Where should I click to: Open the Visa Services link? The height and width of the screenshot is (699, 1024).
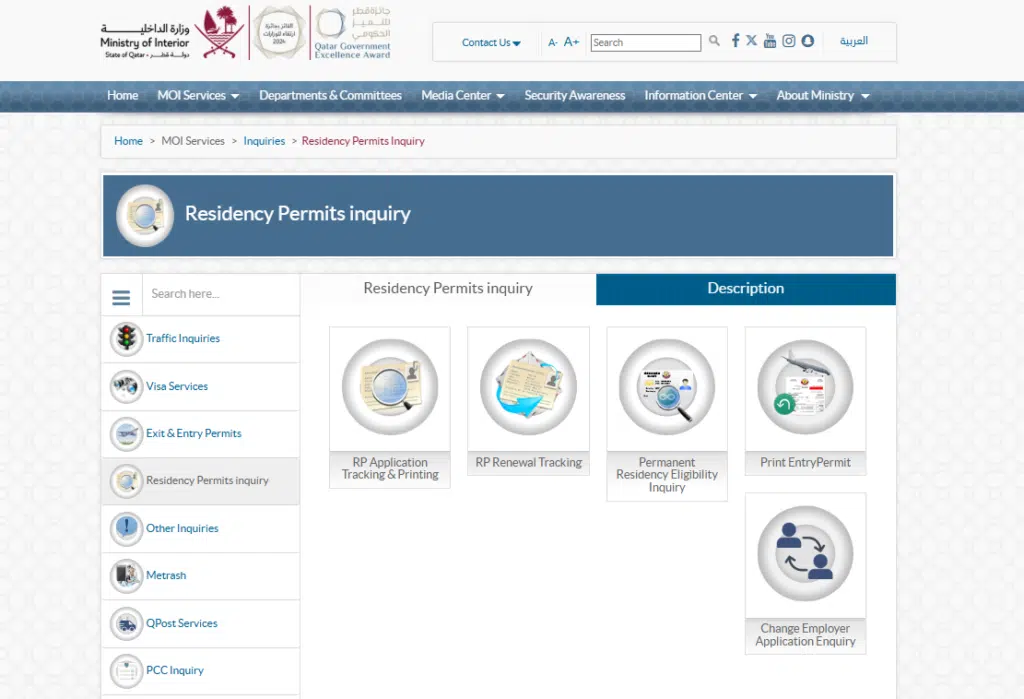(178, 387)
